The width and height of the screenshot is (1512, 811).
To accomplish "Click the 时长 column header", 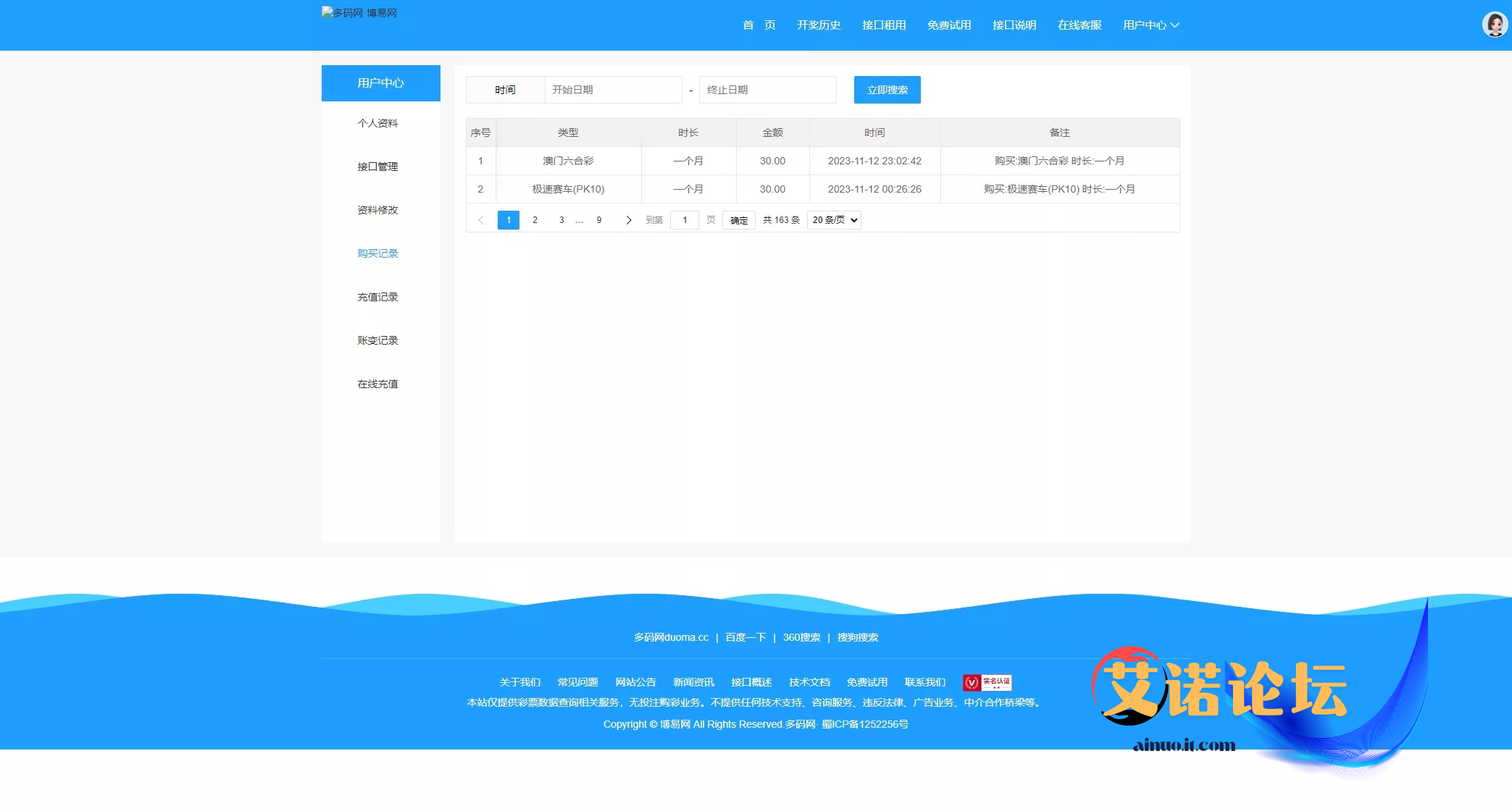I will pos(688,133).
